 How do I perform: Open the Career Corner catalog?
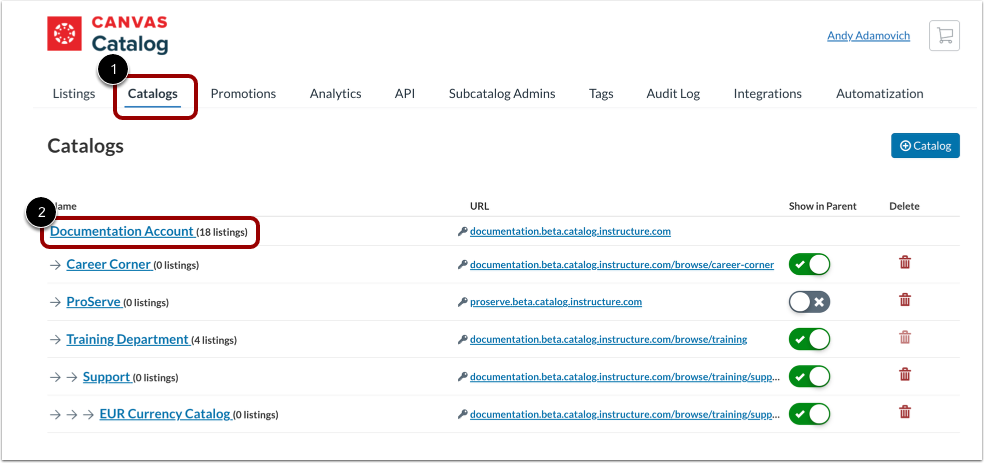[x=109, y=264]
